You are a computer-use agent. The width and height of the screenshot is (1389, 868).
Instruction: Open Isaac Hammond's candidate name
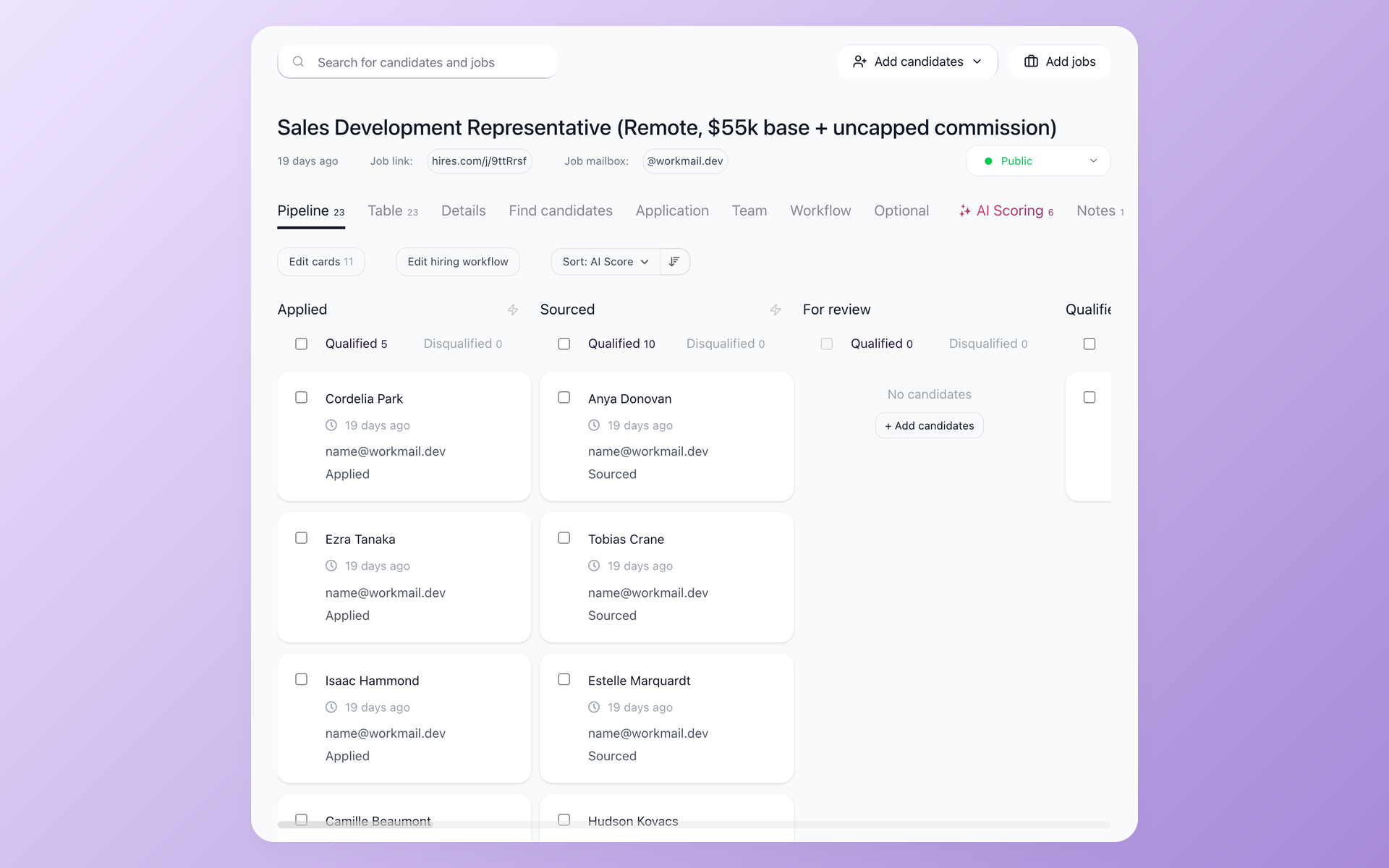(x=372, y=681)
